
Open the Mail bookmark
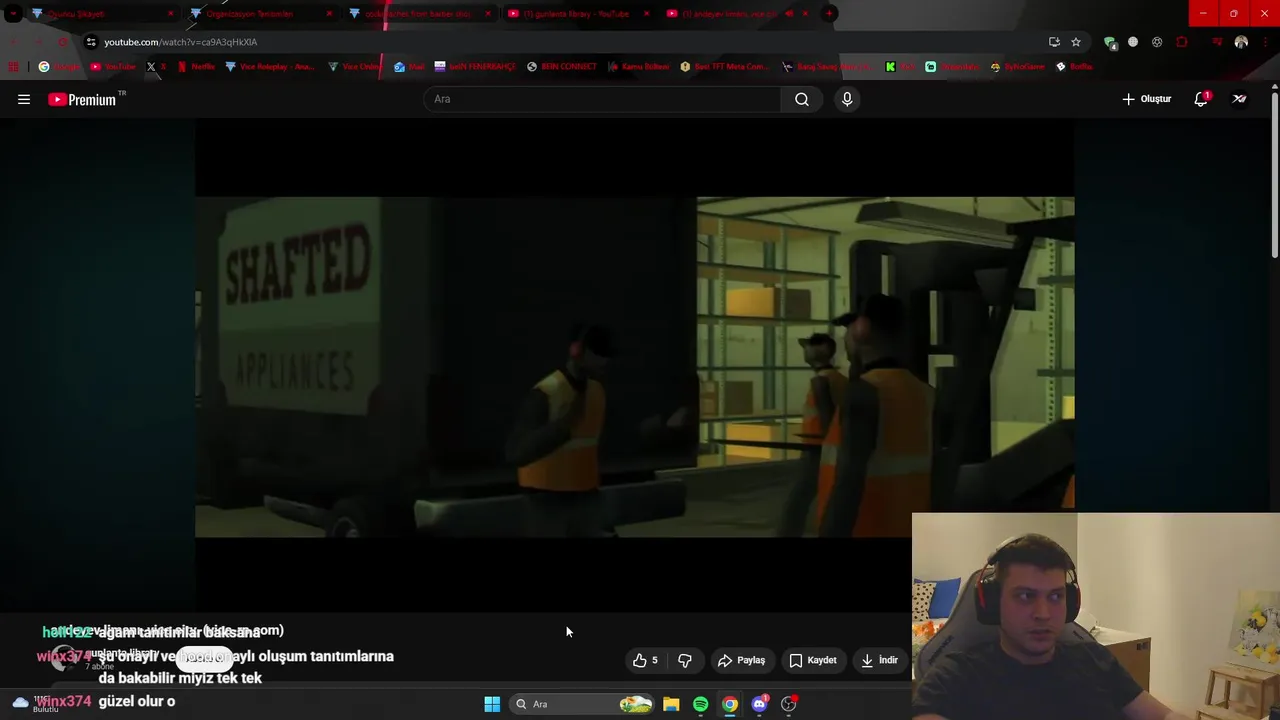pos(409,67)
